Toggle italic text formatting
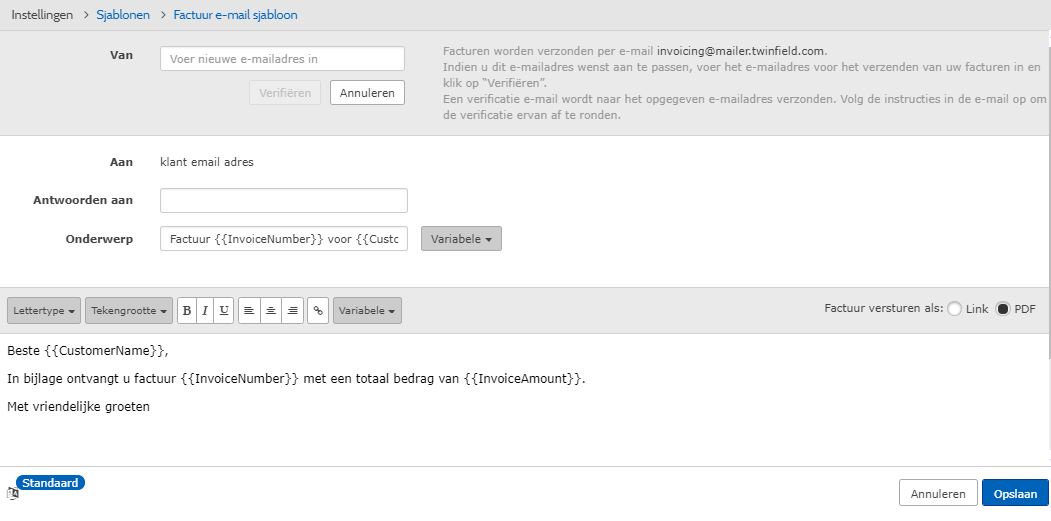The image size is (1051, 521). coord(205,311)
